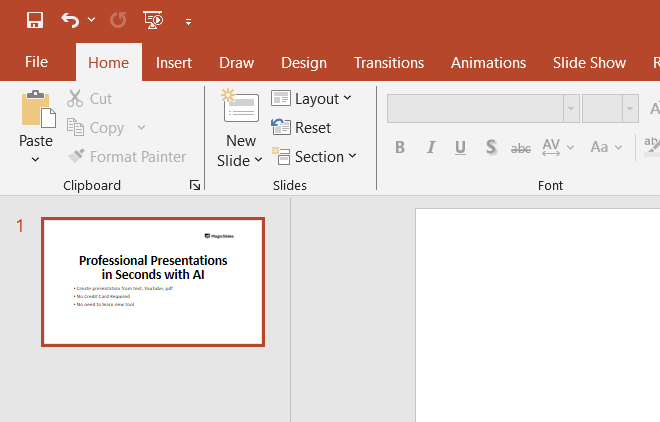Screen dimensions: 660x422
Task: Open the Insert ribbon tab
Action: [x=174, y=62]
